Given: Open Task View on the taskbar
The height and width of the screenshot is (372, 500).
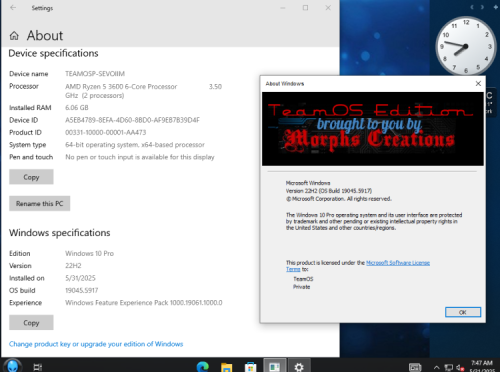Looking at the screenshot, I should pos(38,367).
